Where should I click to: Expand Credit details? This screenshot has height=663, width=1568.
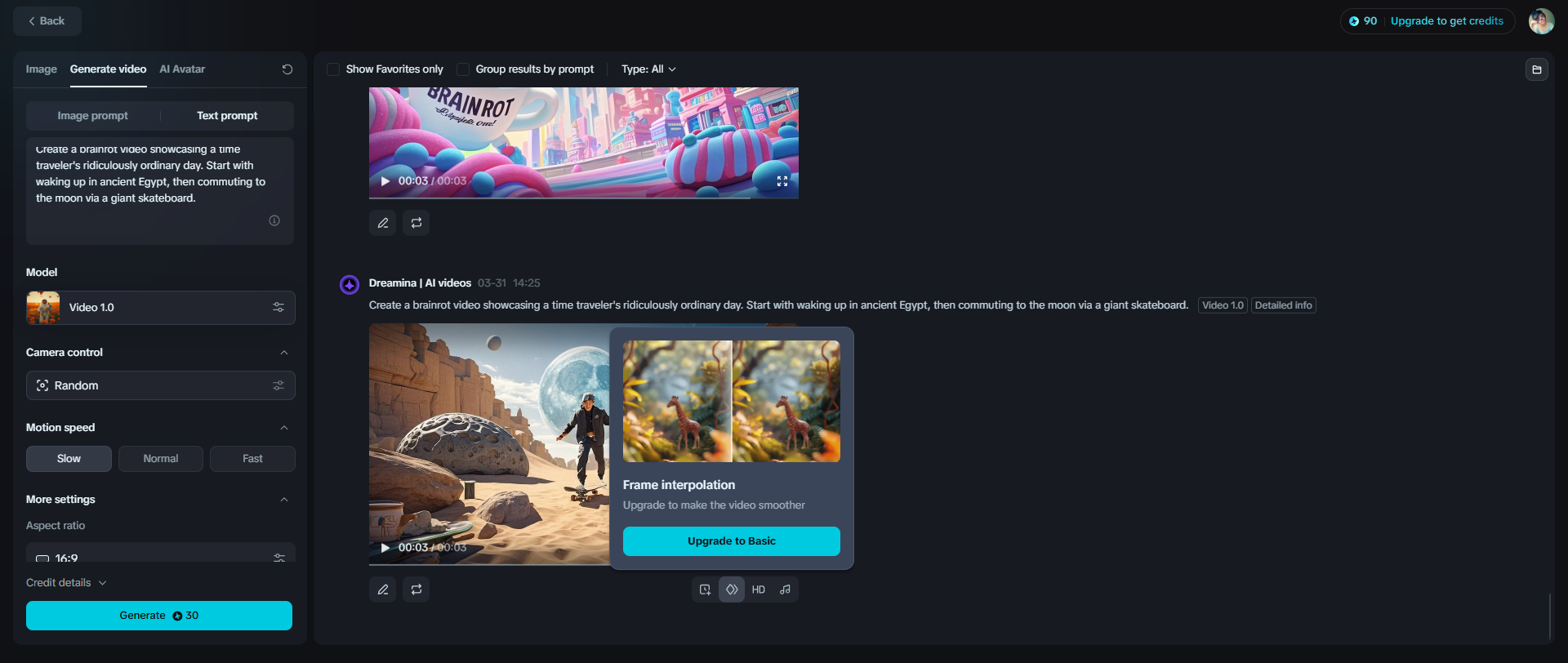pos(66,583)
